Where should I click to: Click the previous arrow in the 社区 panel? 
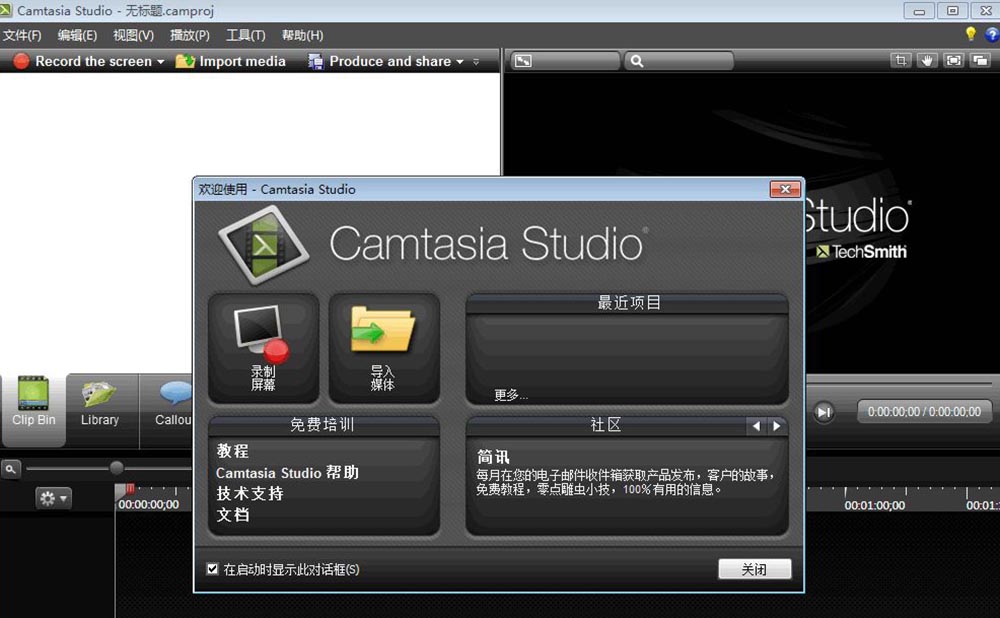(x=756, y=426)
